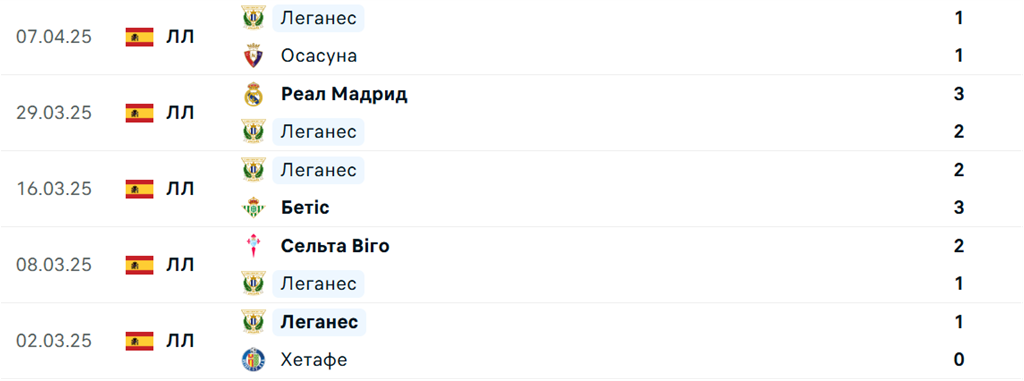
Task: Click Spain flag next to 02.03.25
Action: (139, 341)
